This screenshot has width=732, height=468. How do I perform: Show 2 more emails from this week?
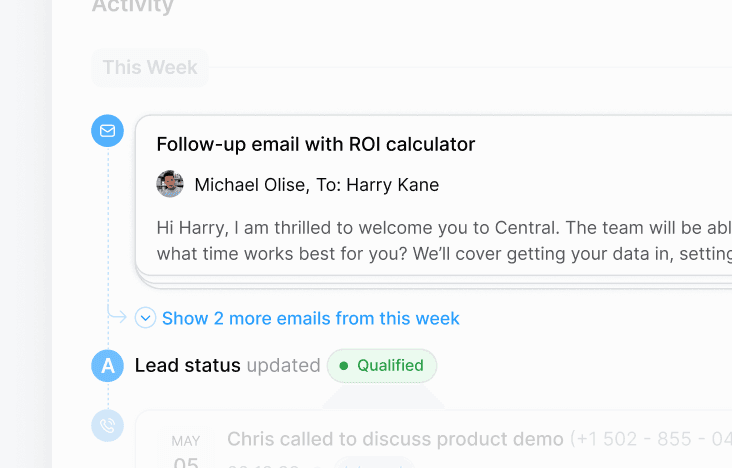pos(310,318)
